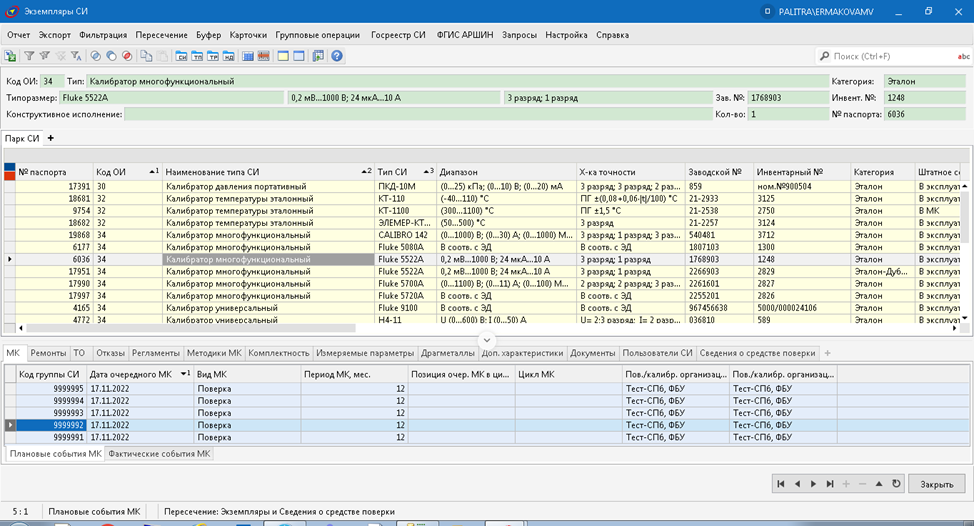
Task: Click the copy to buffer icon
Action: pyautogui.click(x=146, y=56)
